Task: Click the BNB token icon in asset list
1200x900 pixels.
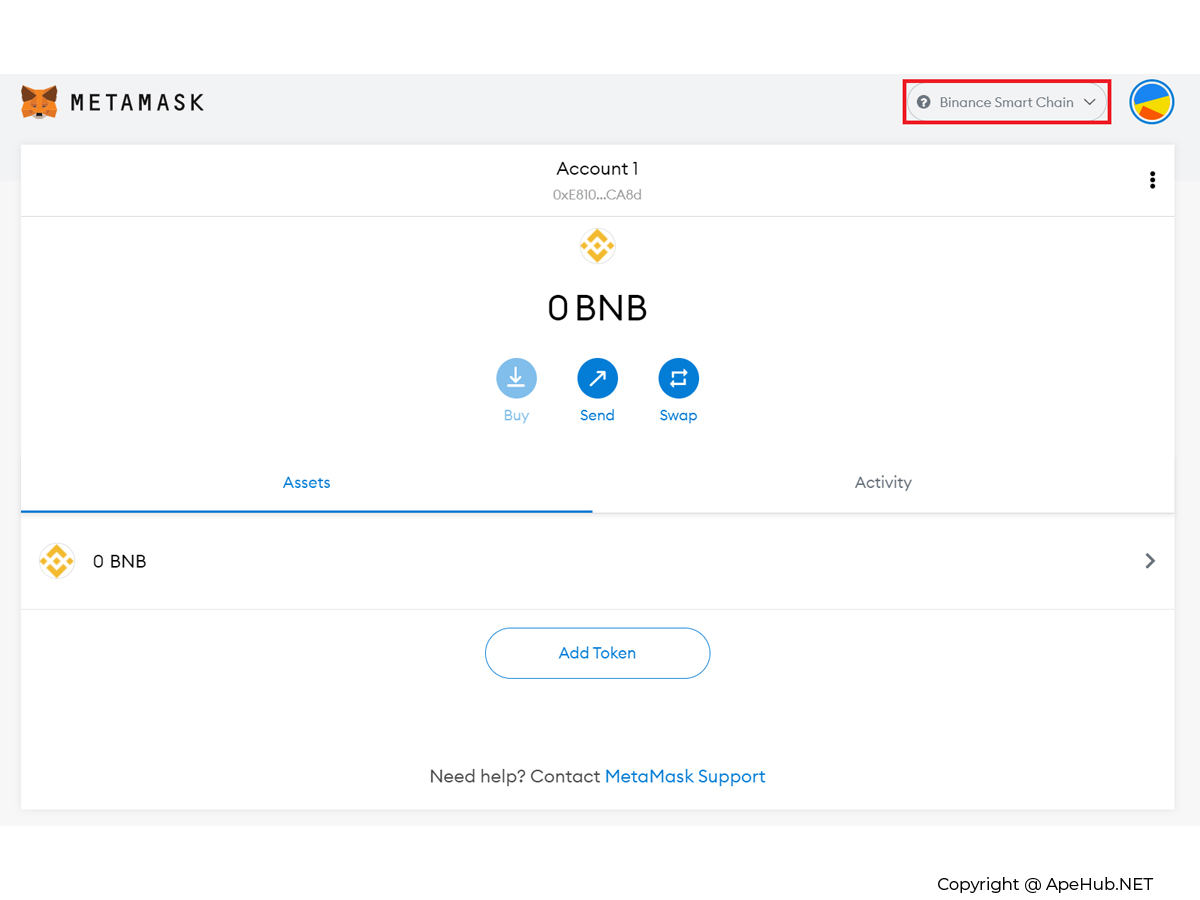Action: 57,561
